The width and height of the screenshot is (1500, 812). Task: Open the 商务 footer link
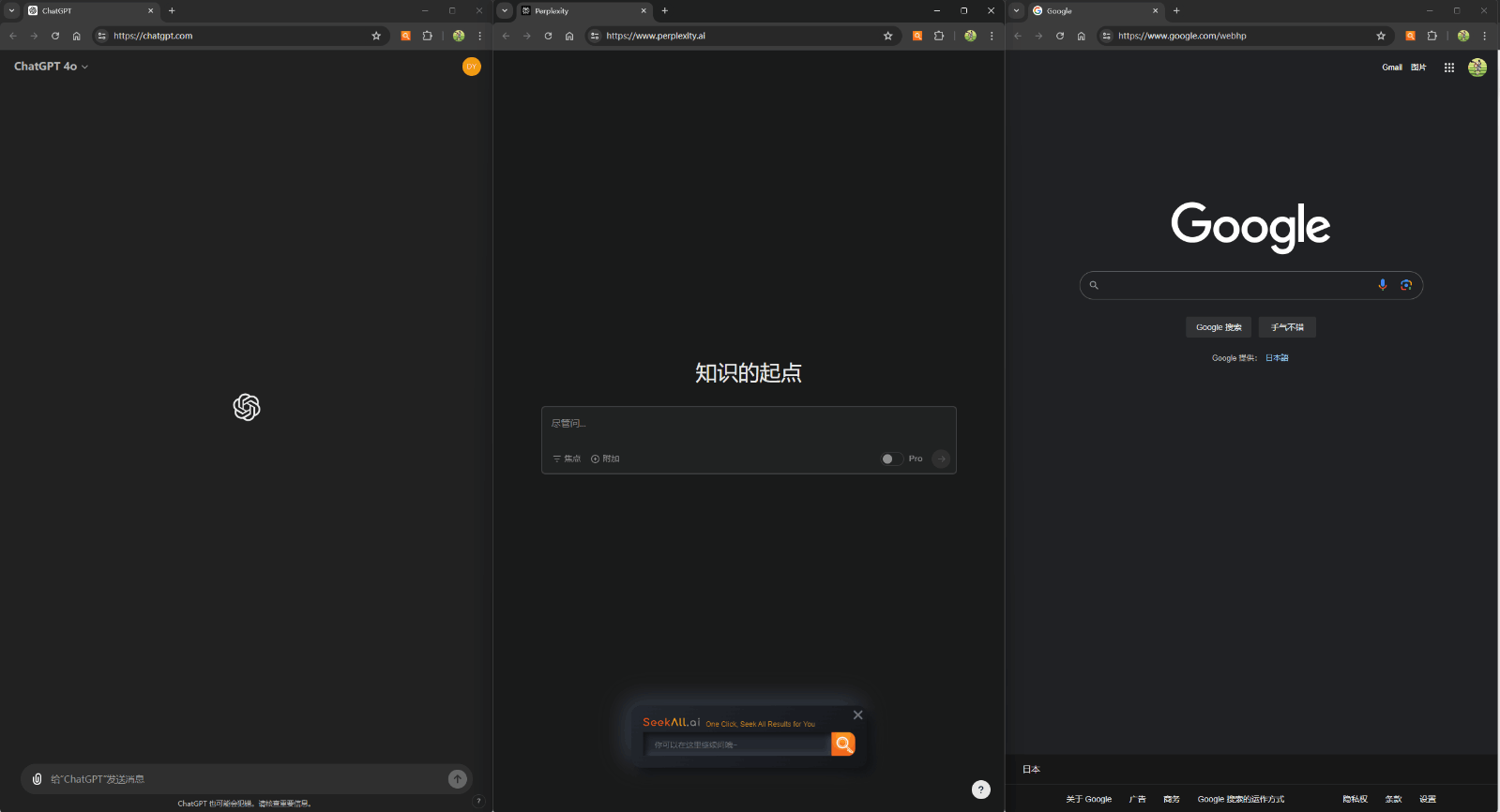tap(1172, 800)
